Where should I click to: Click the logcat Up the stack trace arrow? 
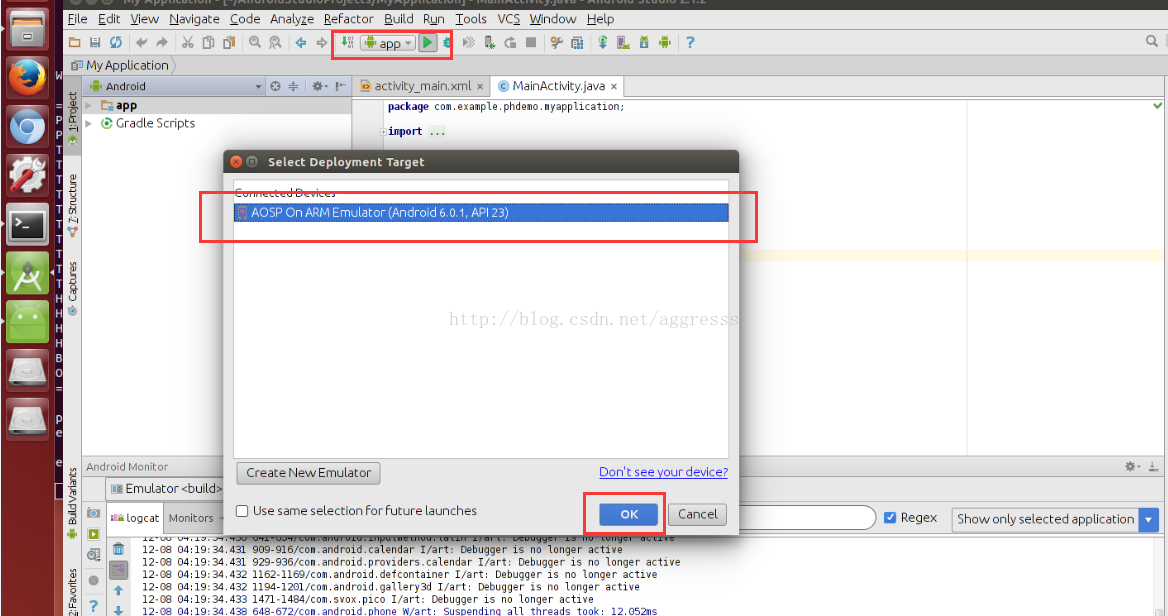coord(118,591)
